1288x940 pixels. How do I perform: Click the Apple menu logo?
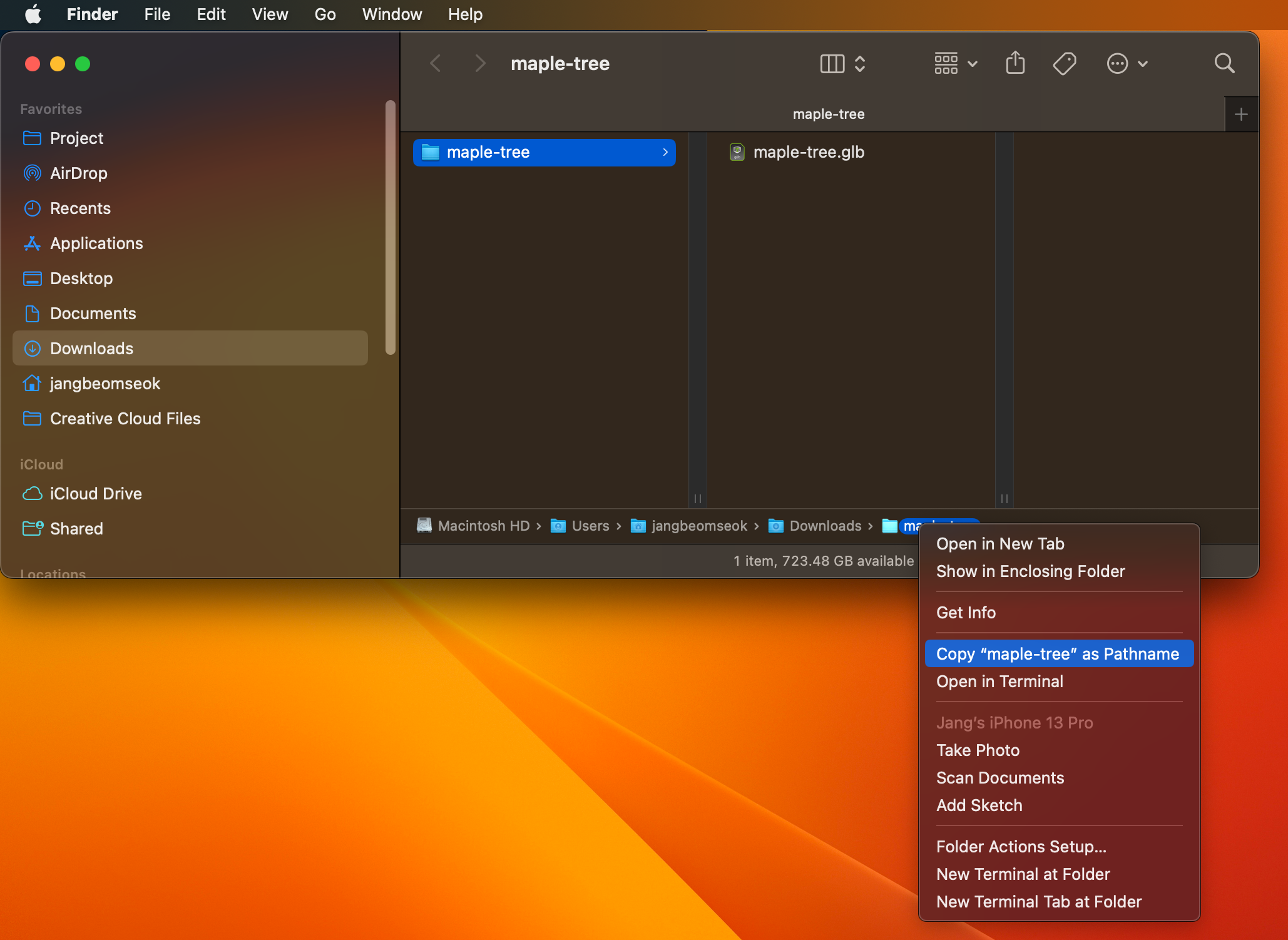tap(33, 14)
